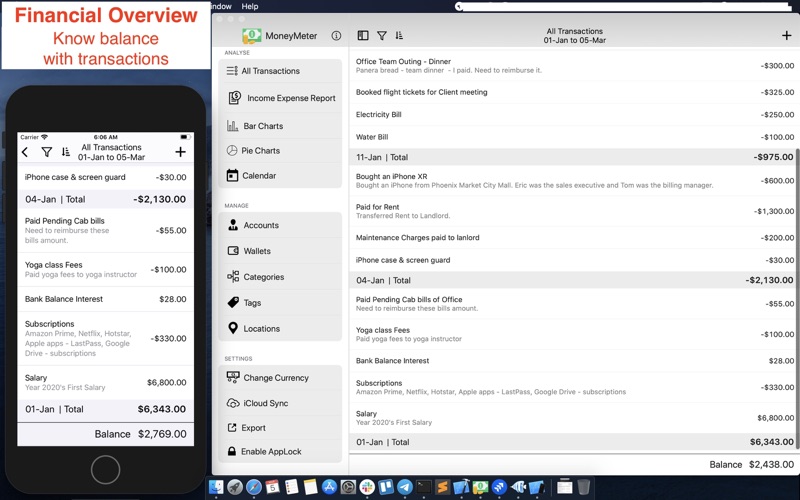Tap the phone home button
The image size is (800, 500).
tap(106, 469)
